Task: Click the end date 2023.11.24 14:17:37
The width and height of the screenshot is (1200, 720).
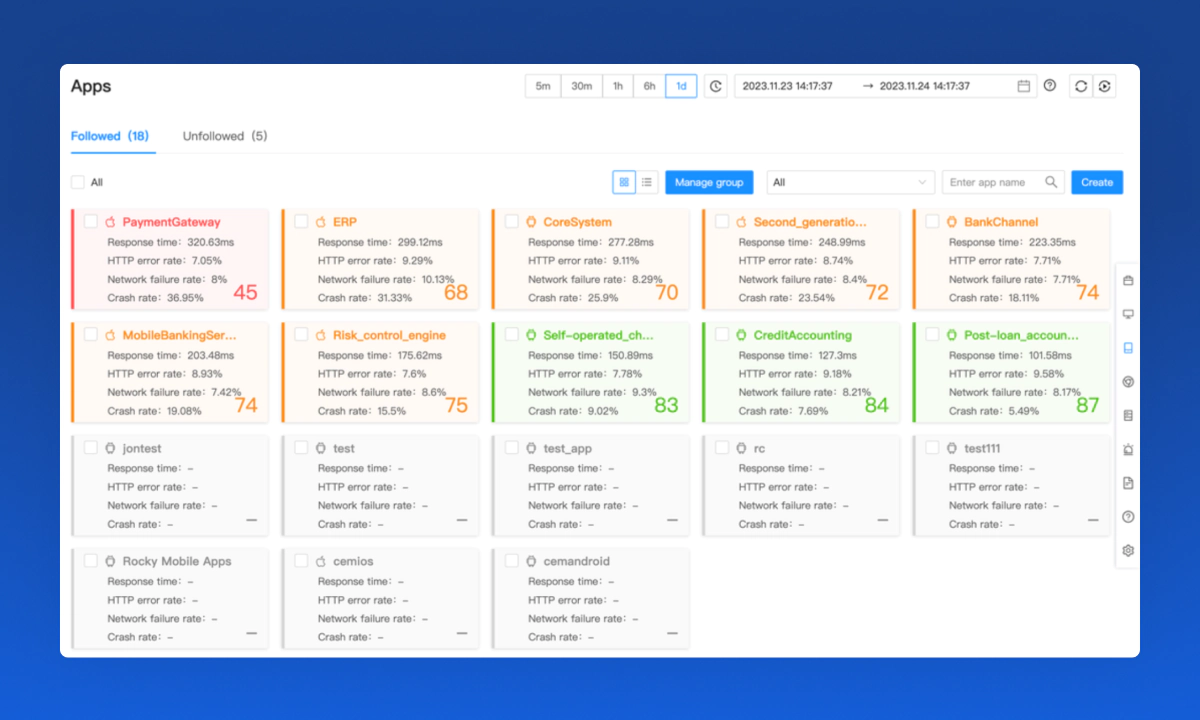Action: coord(925,86)
